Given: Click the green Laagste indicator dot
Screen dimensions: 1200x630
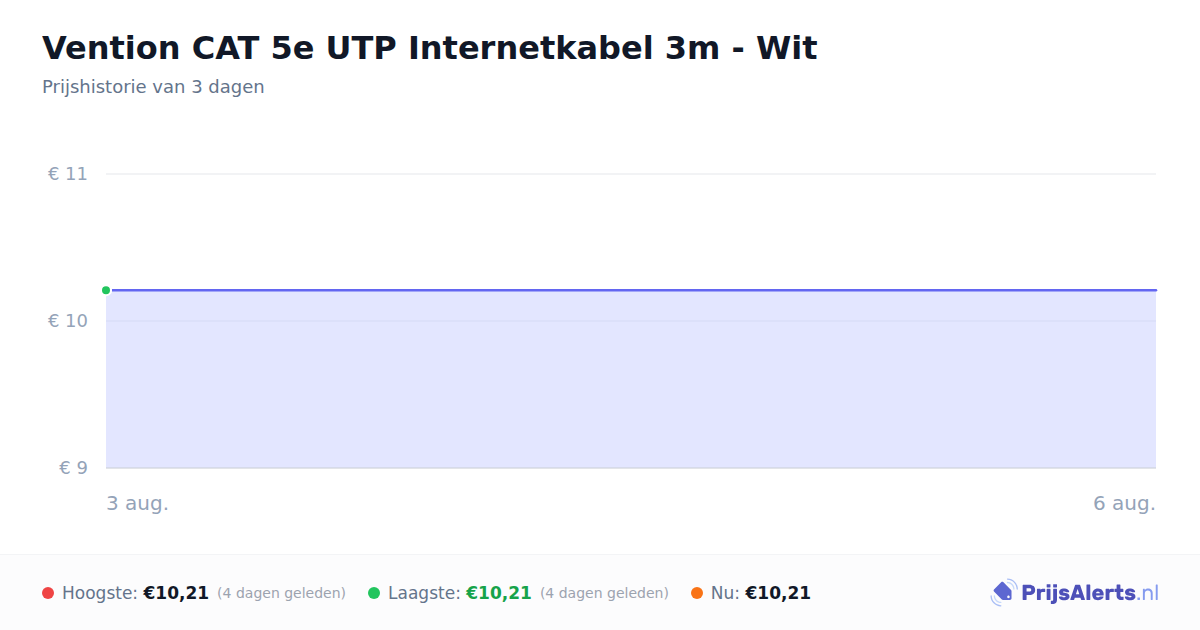Looking at the screenshot, I should coord(374,593).
